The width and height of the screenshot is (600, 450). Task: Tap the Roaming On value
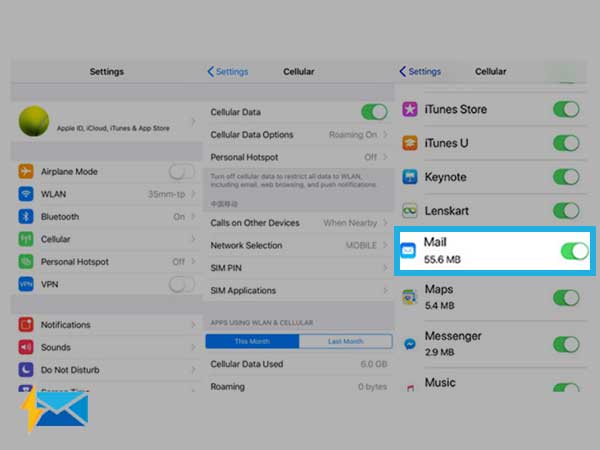pyautogui.click(x=353, y=135)
